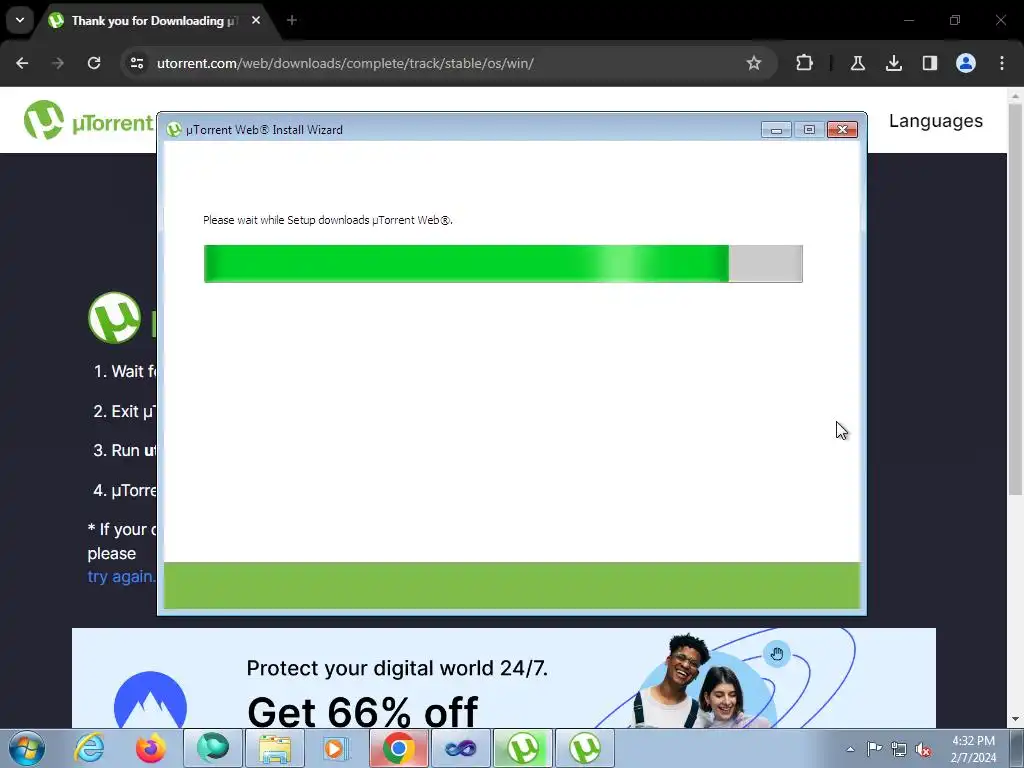Click the large µTorrent logo on dark page
The image size is (1024, 768).
(114, 318)
